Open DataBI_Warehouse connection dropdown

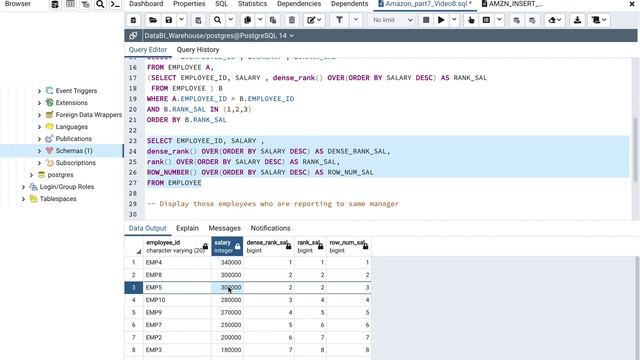click(219, 36)
